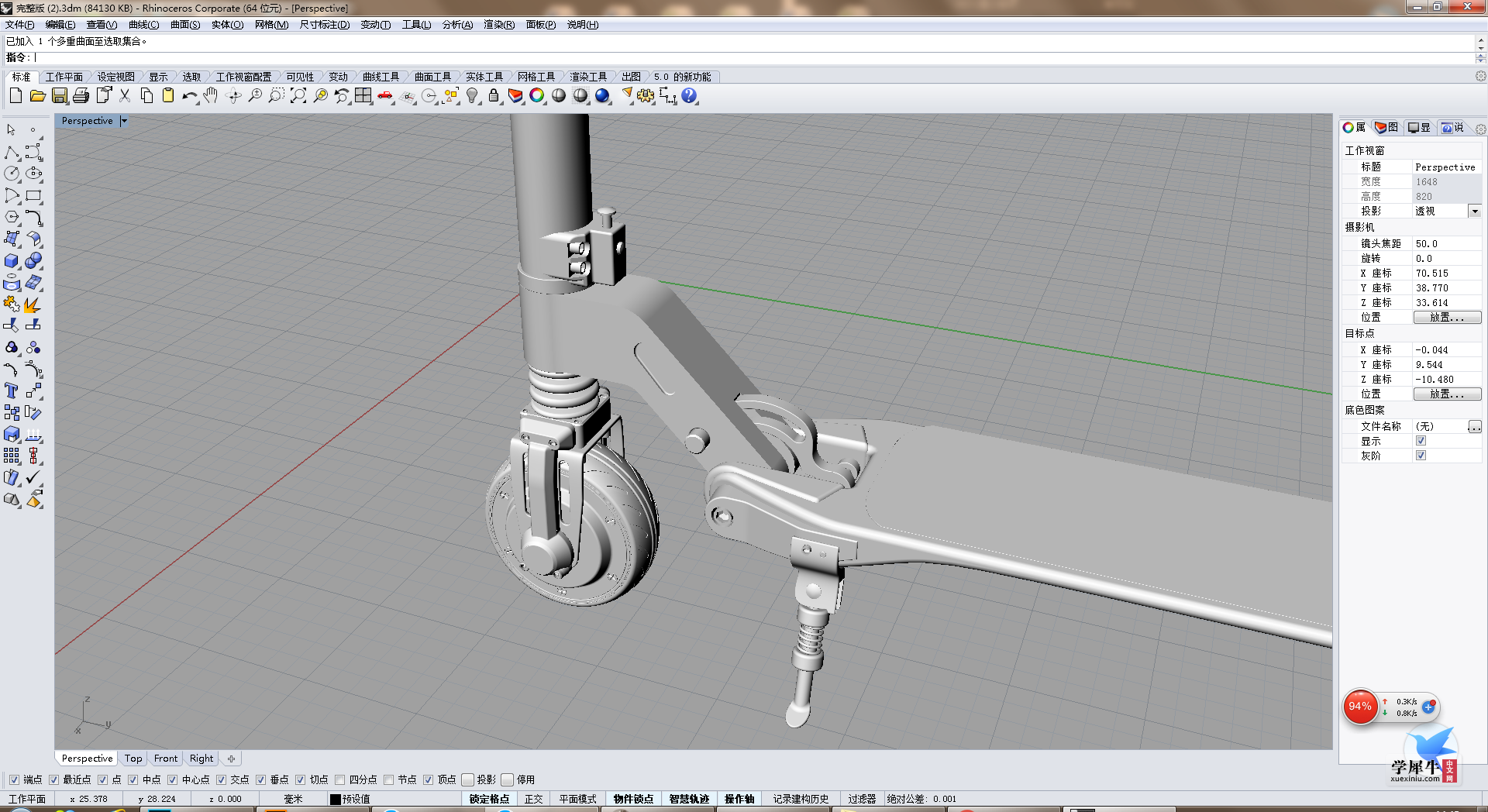
Task: Open the 曲线(C) menu
Action: [x=143, y=25]
